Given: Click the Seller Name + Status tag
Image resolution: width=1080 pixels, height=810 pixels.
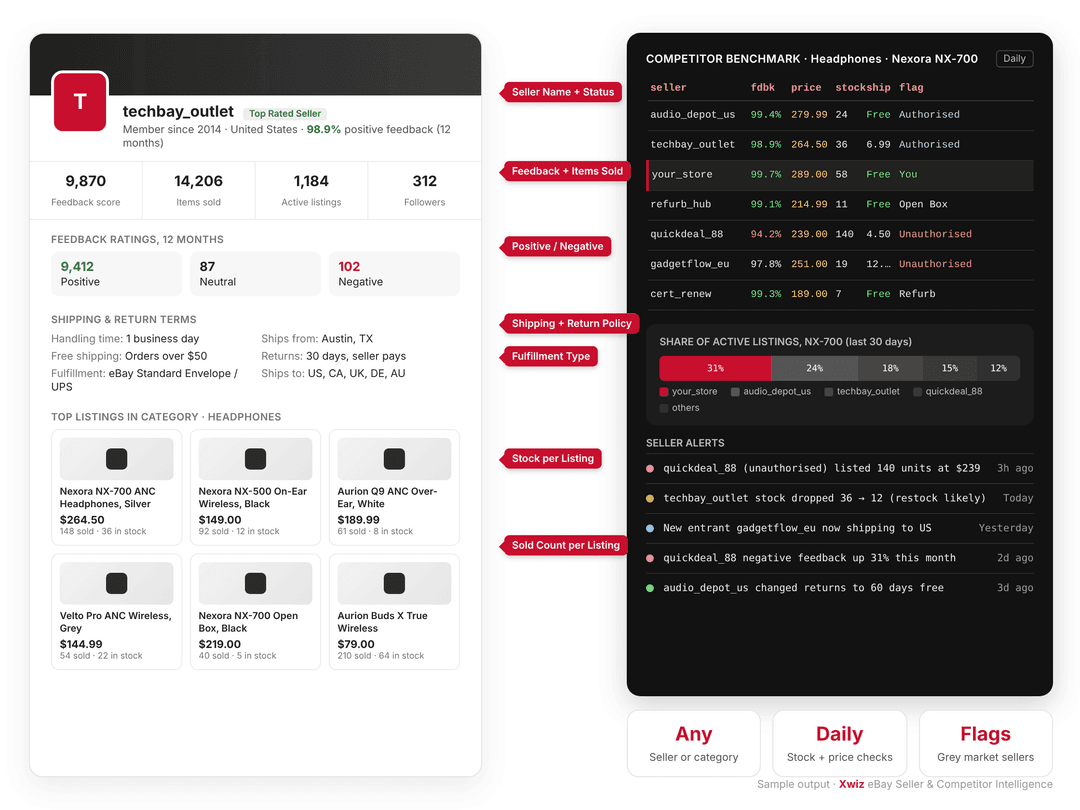Looking at the screenshot, I should coord(561,92).
